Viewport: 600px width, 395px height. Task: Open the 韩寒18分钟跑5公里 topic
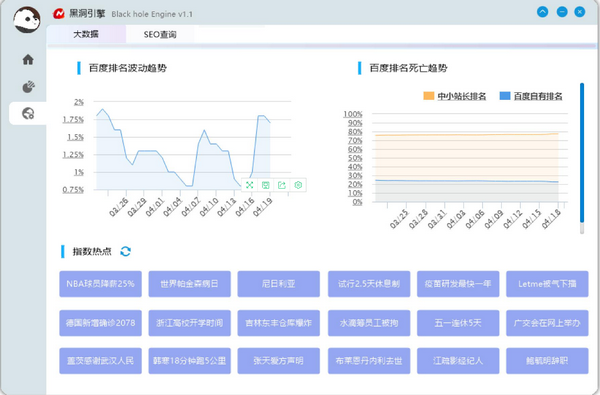point(189,361)
